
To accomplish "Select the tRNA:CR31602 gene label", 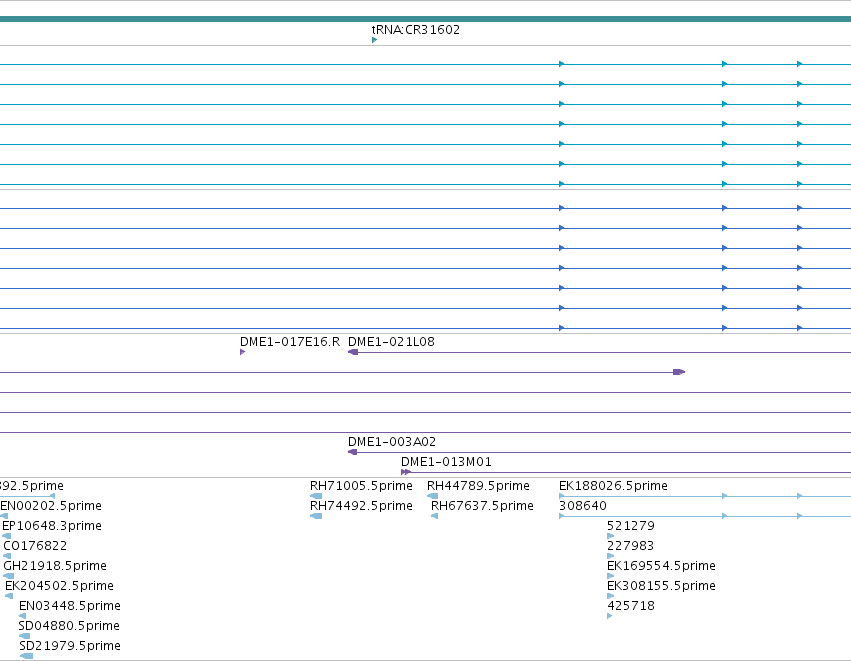I will pos(416,30).
